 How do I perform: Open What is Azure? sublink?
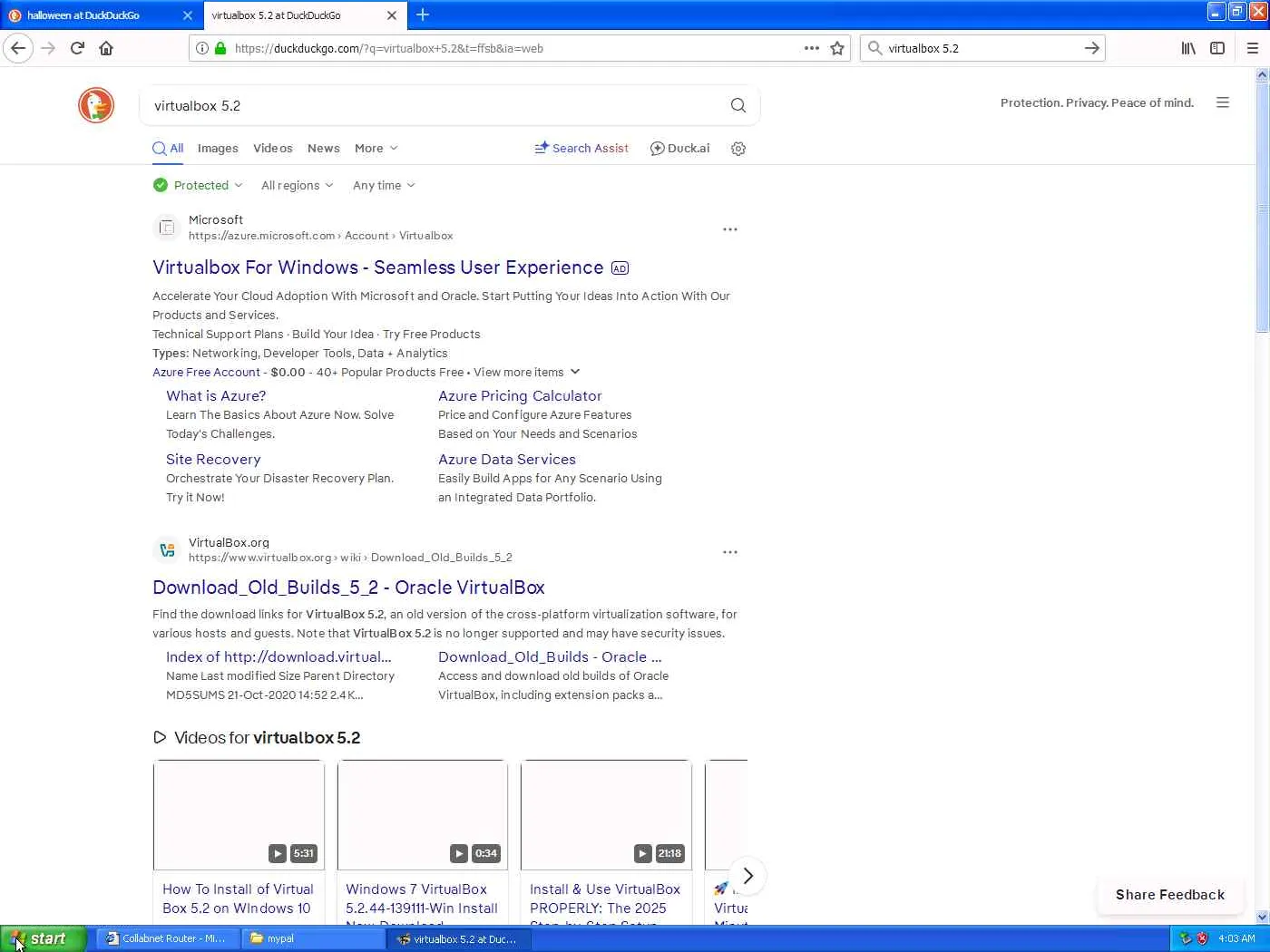pyautogui.click(x=216, y=396)
